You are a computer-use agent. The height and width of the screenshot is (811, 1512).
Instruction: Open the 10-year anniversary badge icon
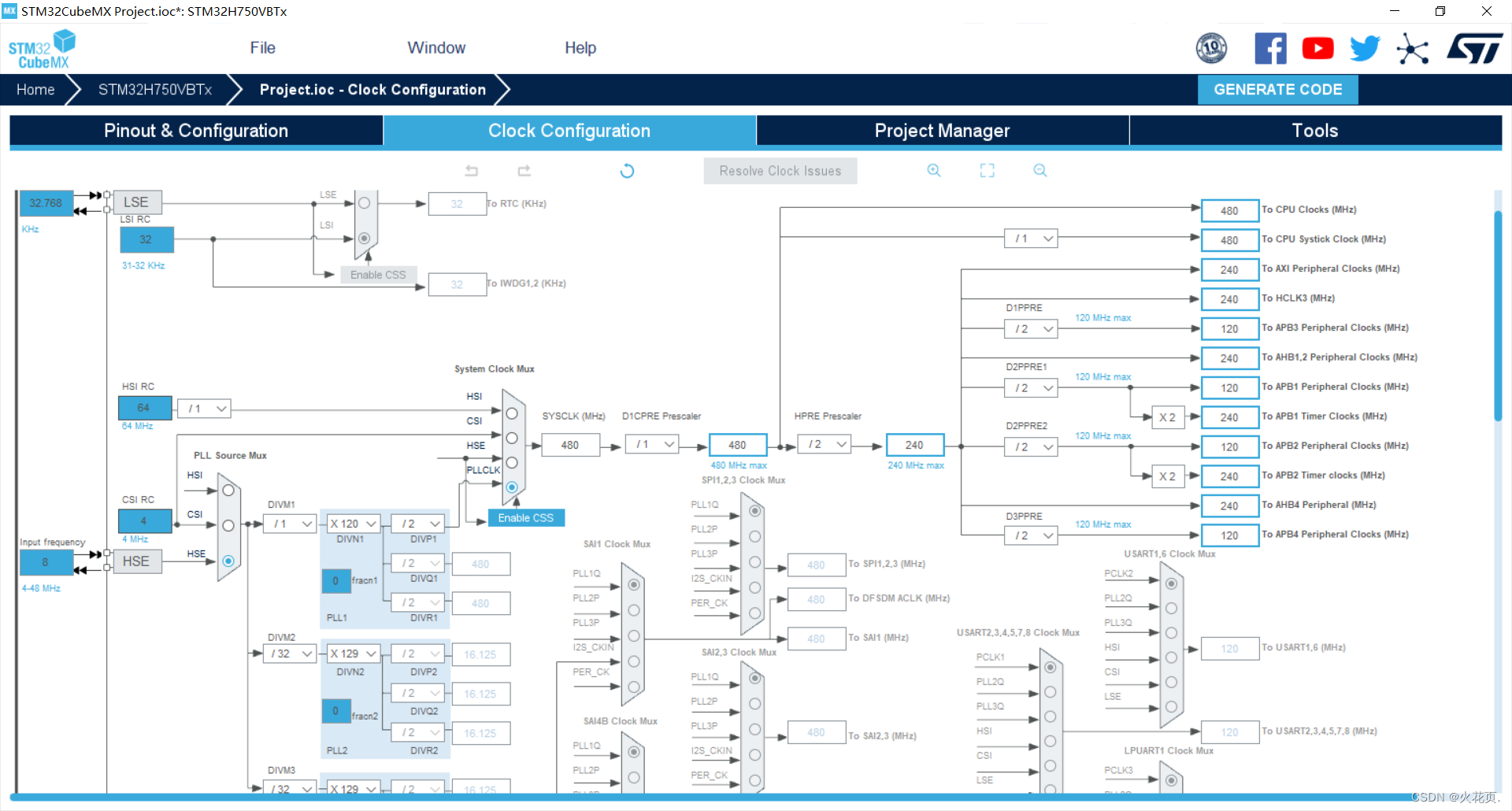1211,49
